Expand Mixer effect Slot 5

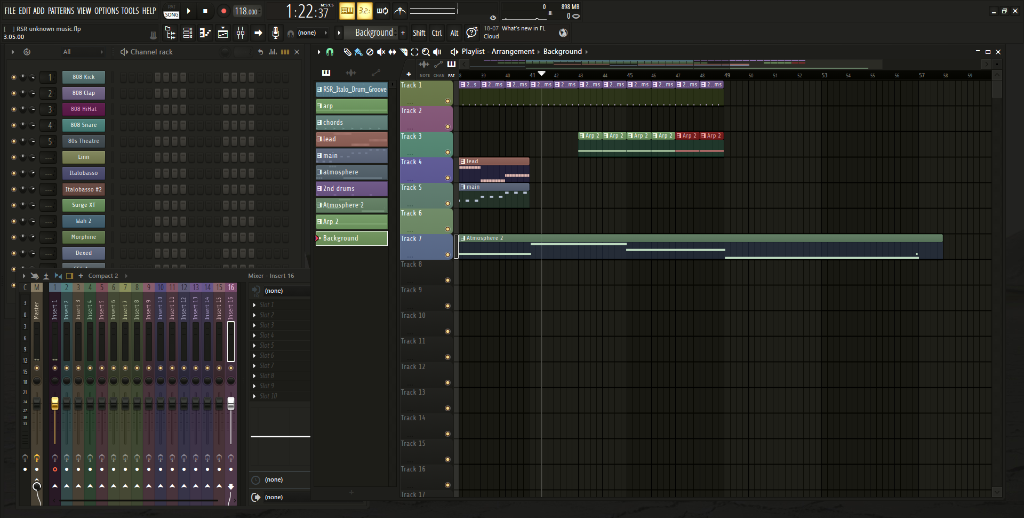point(255,346)
